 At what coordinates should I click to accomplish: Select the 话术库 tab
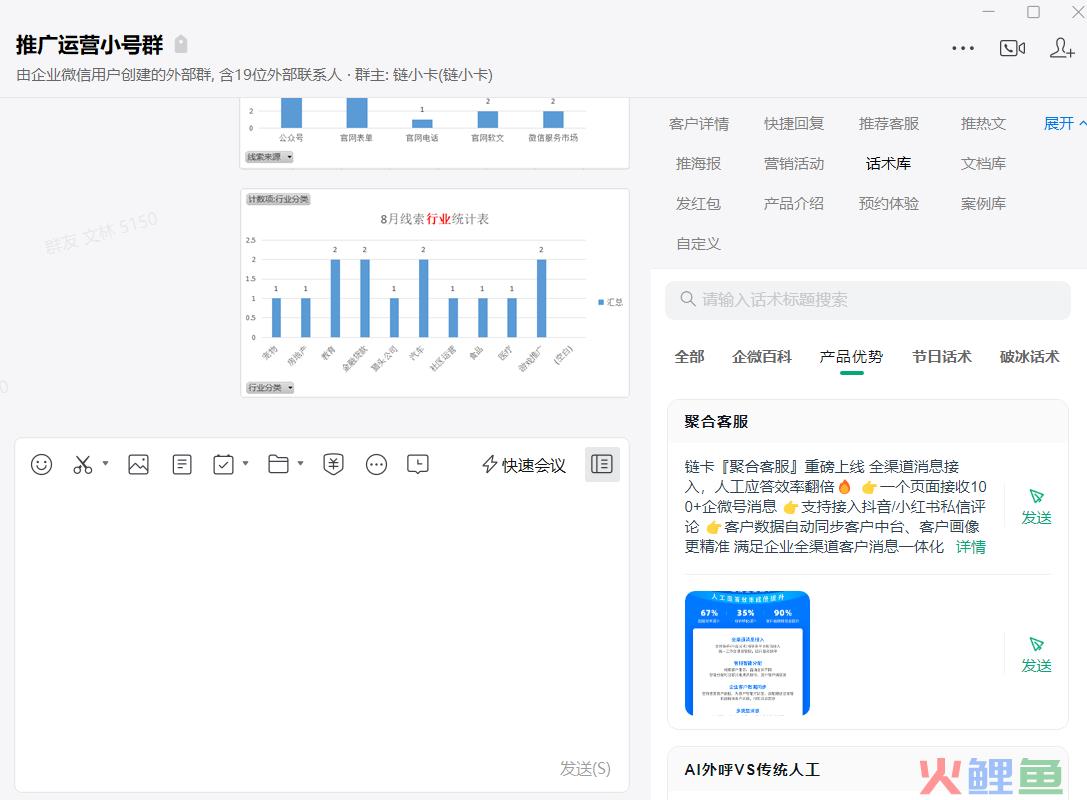[888, 164]
